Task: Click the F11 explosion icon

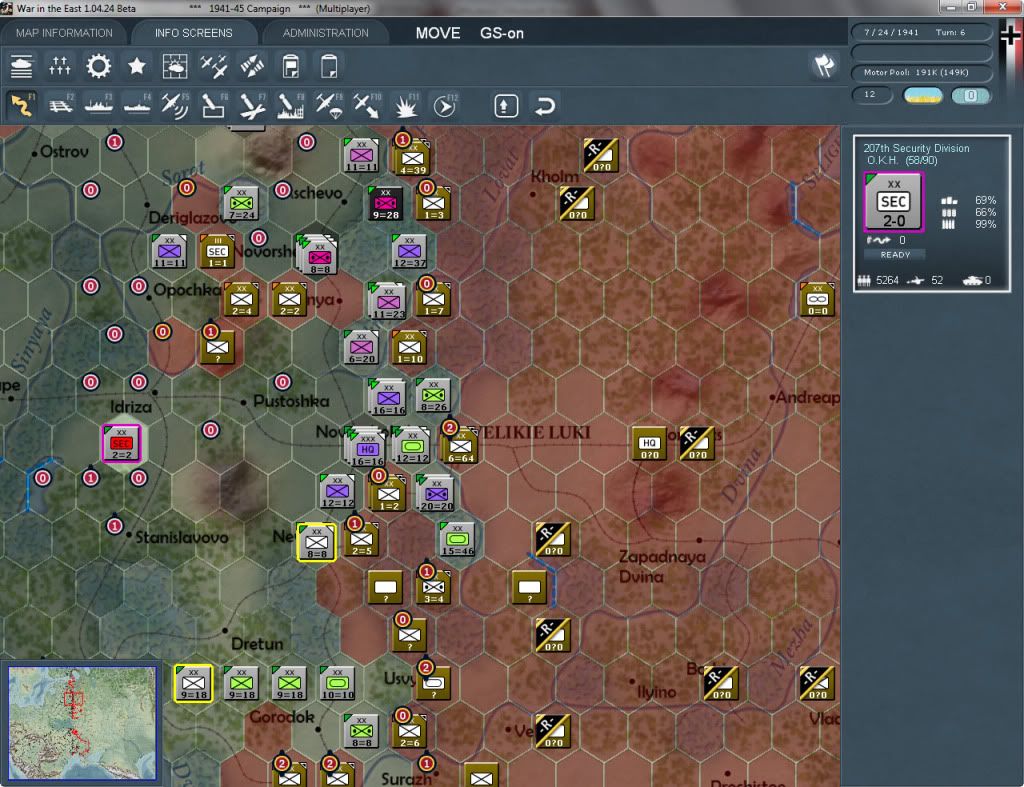Action: tap(406, 105)
